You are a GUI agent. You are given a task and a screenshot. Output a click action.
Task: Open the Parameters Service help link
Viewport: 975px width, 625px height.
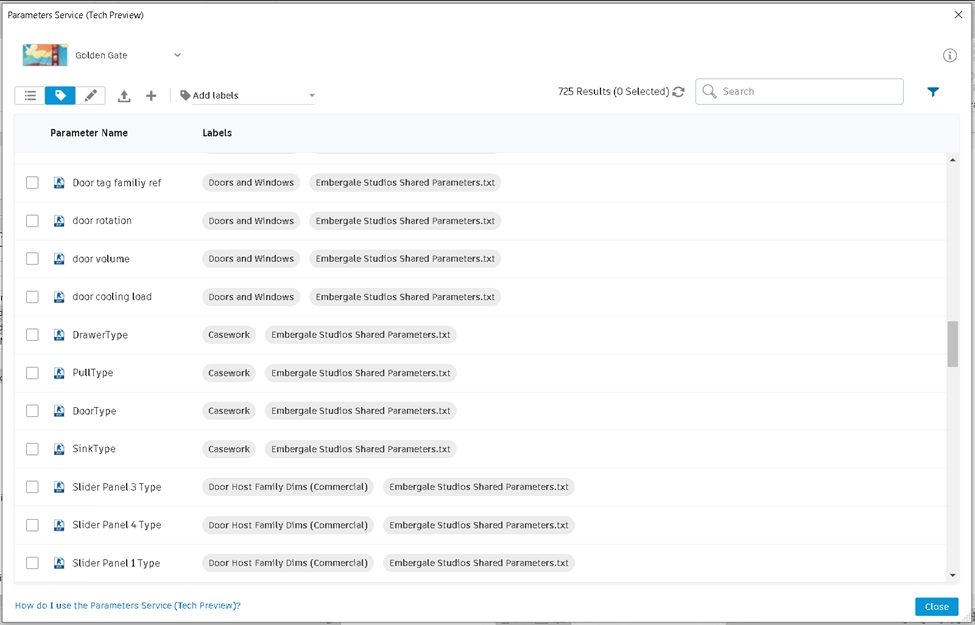(x=127, y=606)
